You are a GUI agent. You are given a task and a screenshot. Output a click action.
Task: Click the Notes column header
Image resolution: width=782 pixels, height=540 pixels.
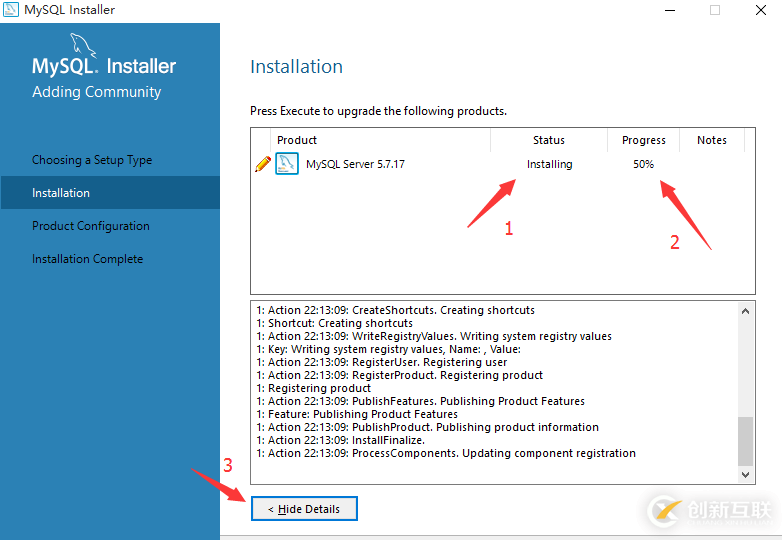click(x=712, y=140)
